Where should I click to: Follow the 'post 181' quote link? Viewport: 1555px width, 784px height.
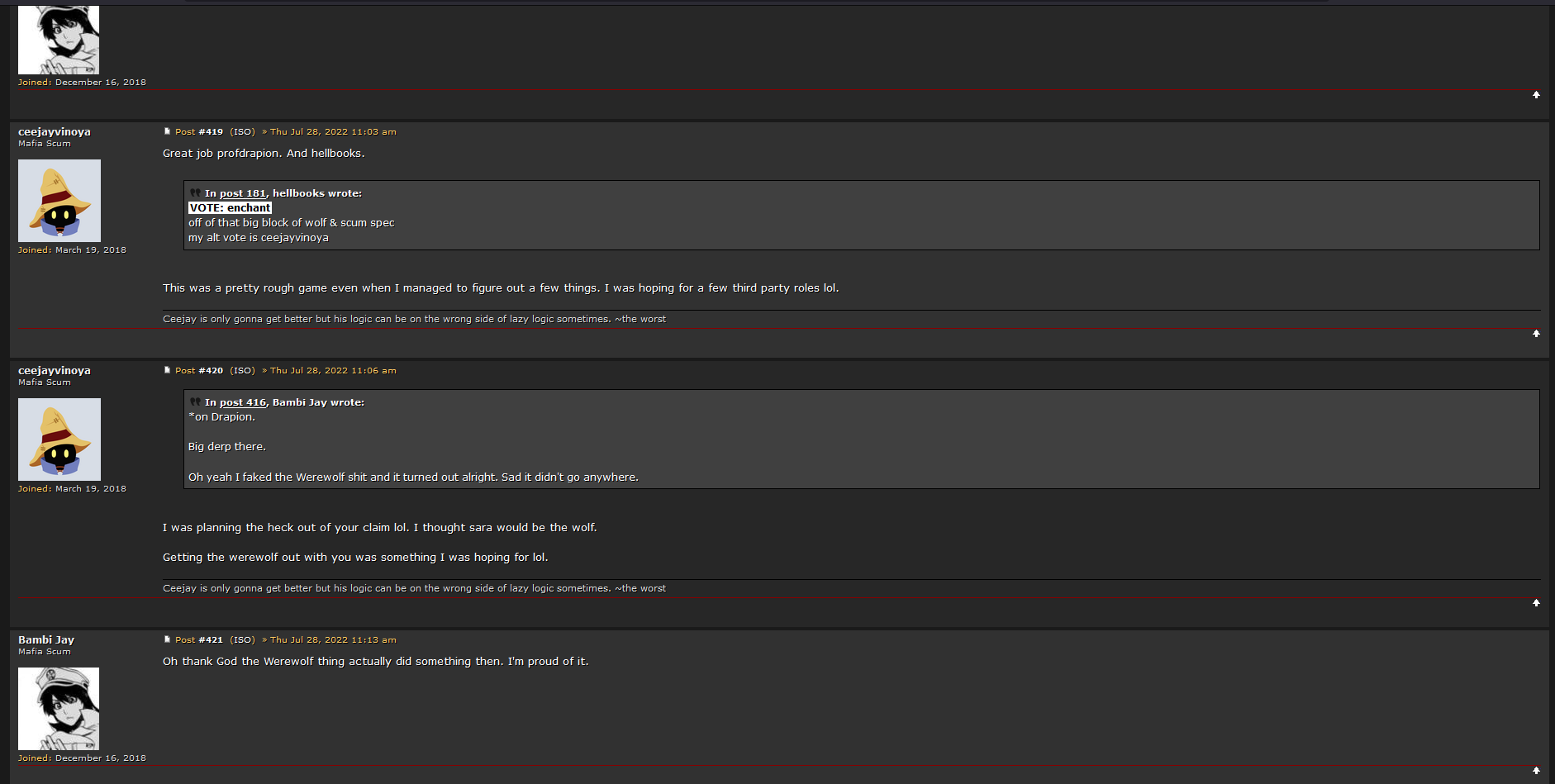point(243,193)
